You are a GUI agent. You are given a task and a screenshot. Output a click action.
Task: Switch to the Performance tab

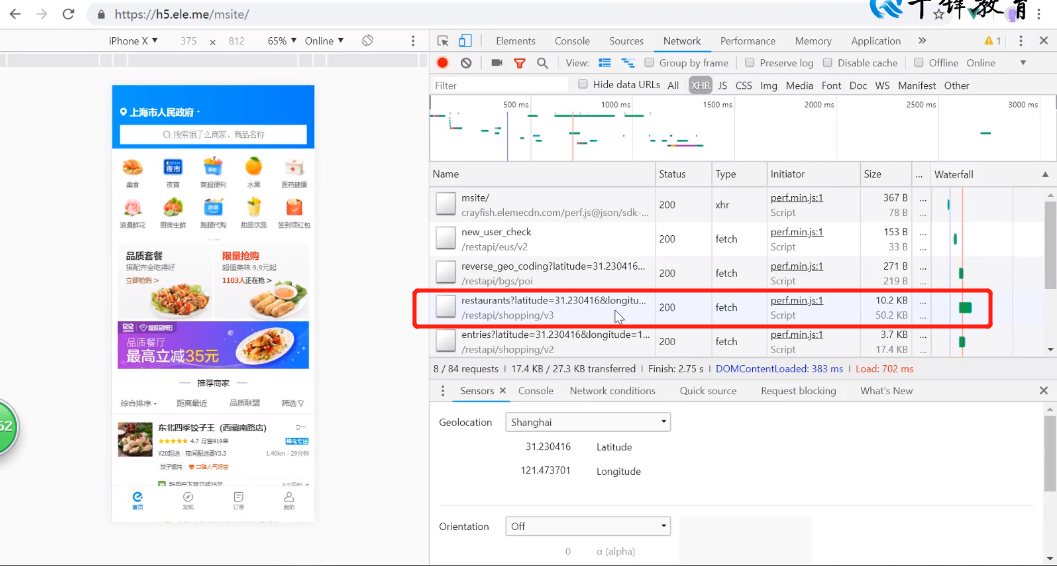pos(748,41)
